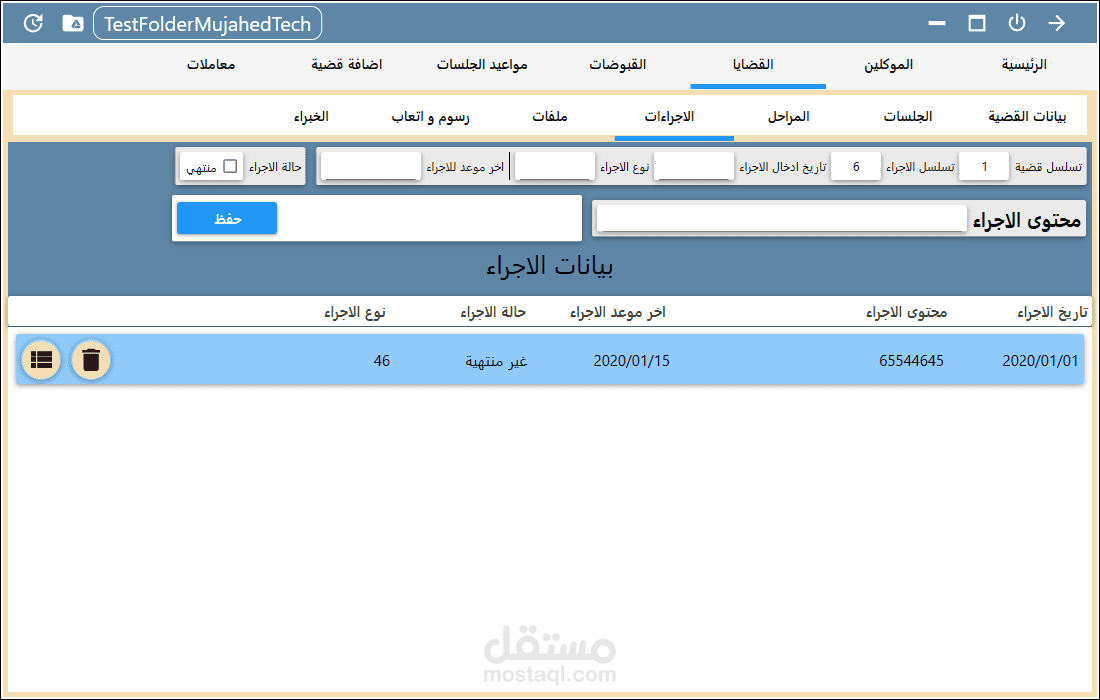Open the الموكلين tab
The height and width of the screenshot is (700, 1100).
(888, 65)
